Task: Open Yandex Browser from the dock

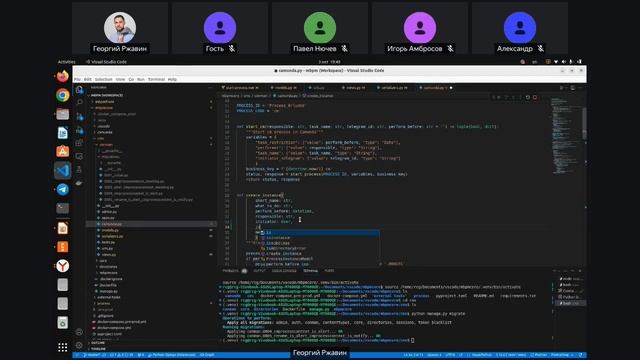Action: [x=62, y=266]
